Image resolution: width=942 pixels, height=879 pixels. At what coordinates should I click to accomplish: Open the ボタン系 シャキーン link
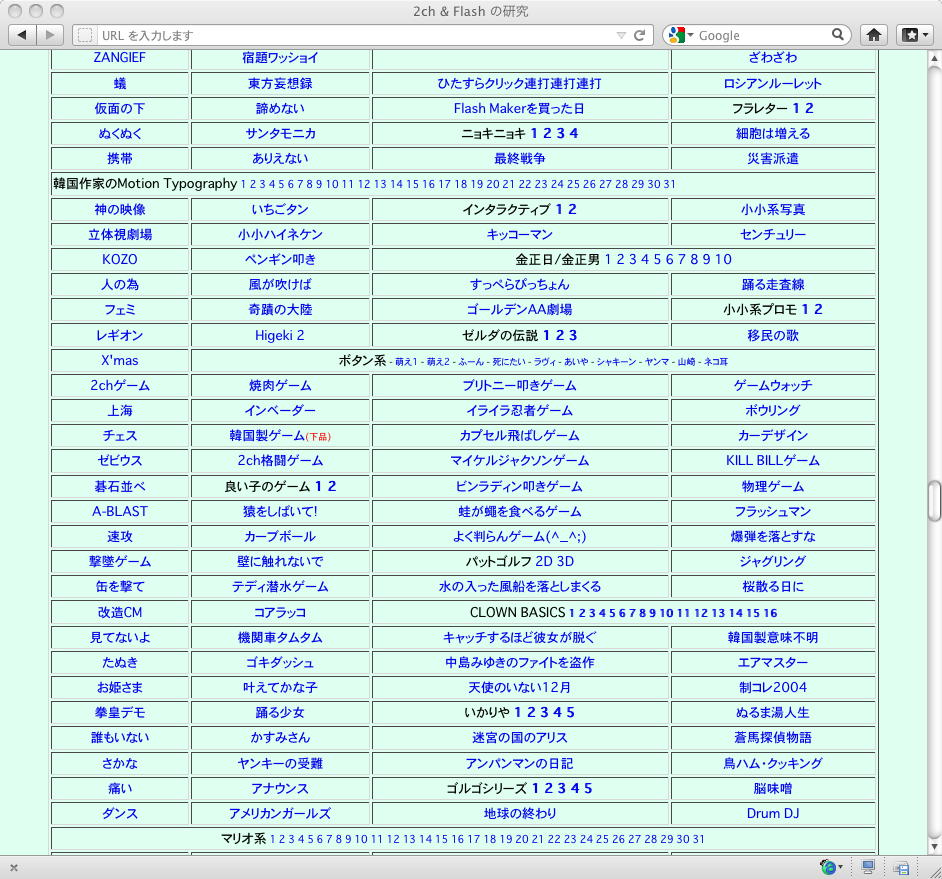616,362
